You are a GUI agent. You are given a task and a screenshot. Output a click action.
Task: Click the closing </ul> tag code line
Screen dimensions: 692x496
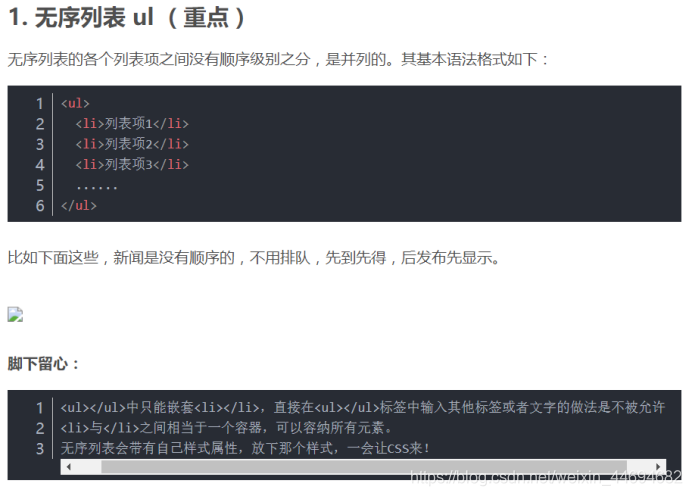[x=79, y=205]
